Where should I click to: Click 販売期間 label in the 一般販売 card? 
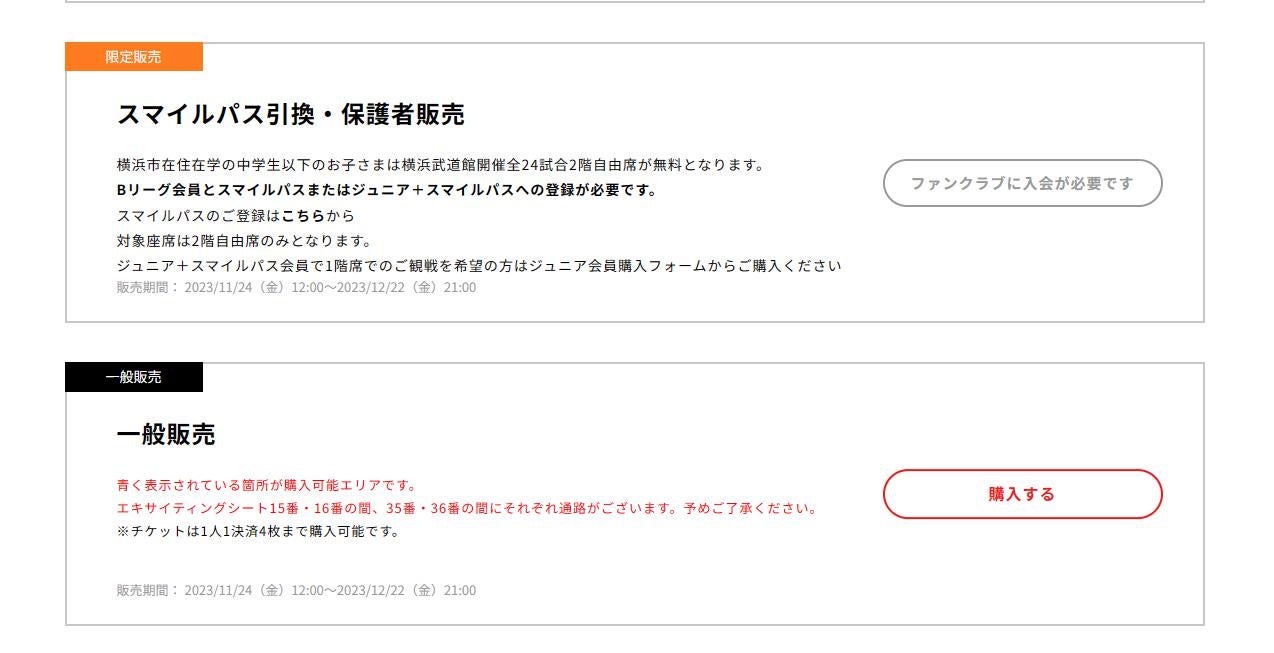point(146,590)
